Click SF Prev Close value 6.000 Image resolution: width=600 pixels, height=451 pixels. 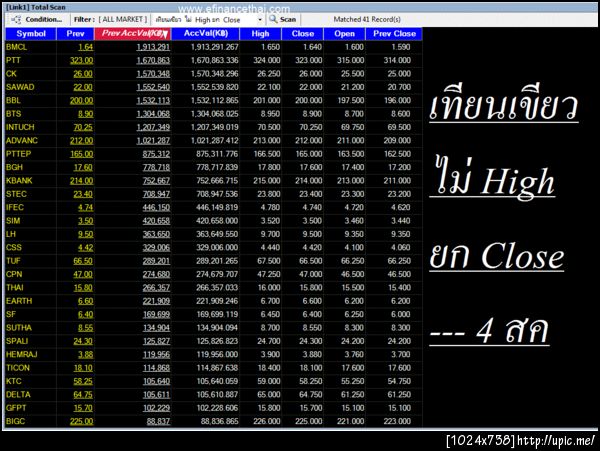[400, 315]
